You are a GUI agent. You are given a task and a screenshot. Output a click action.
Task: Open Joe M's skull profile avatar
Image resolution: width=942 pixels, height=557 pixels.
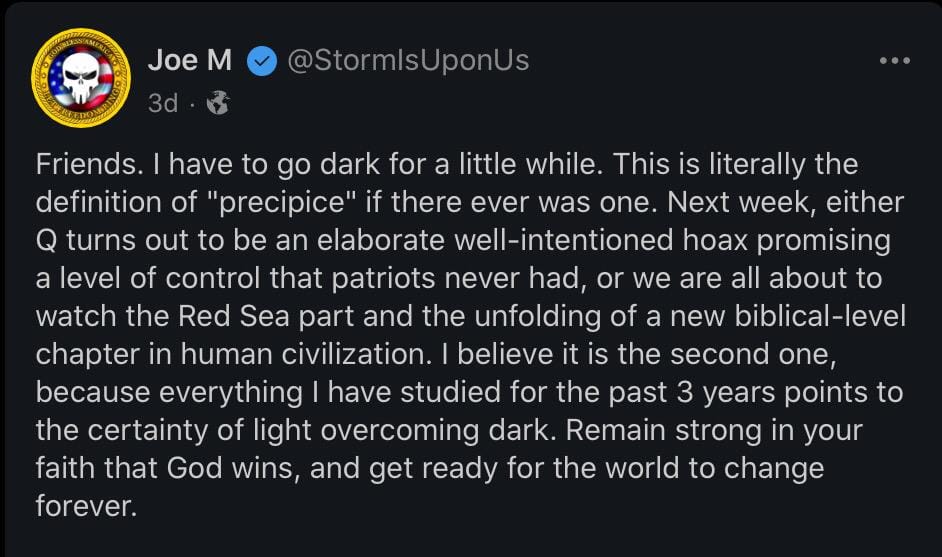[81, 77]
